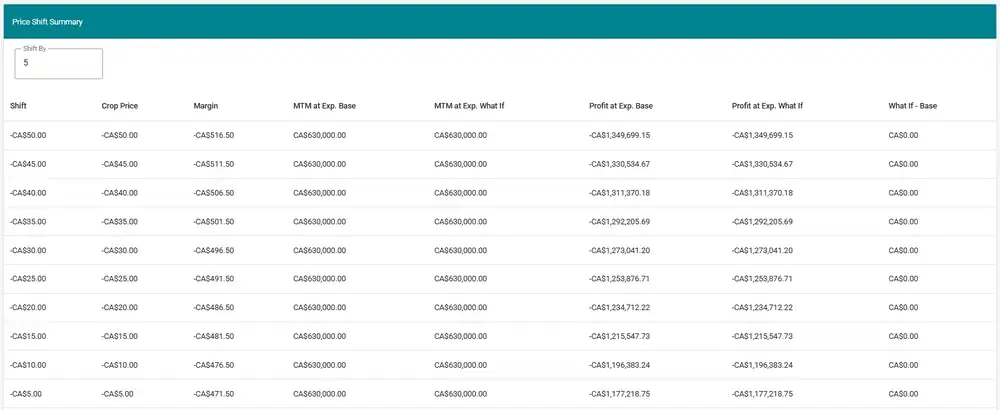Click Profit at Exp. Base value -CA$1,273,041.20
Viewport: 1000px width, 410px height.
[x=620, y=250]
